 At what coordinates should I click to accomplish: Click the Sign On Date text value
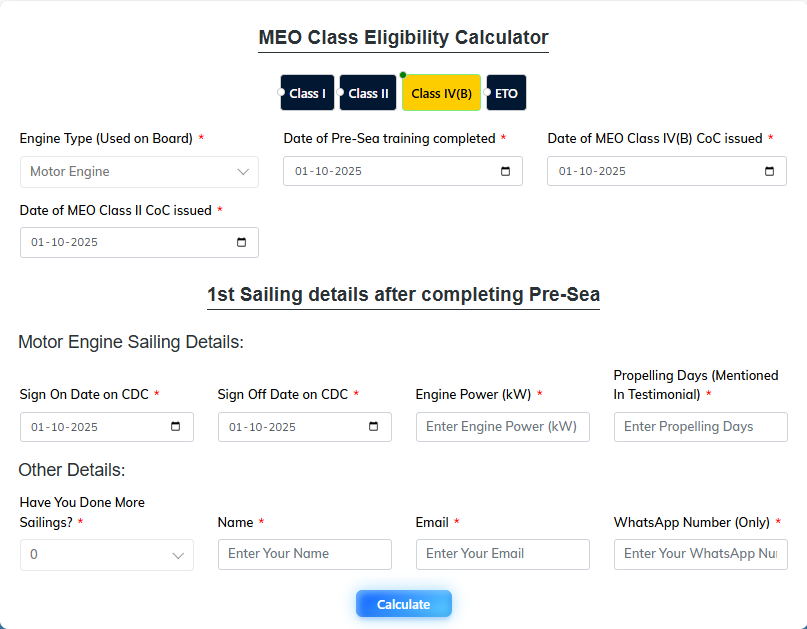65,427
